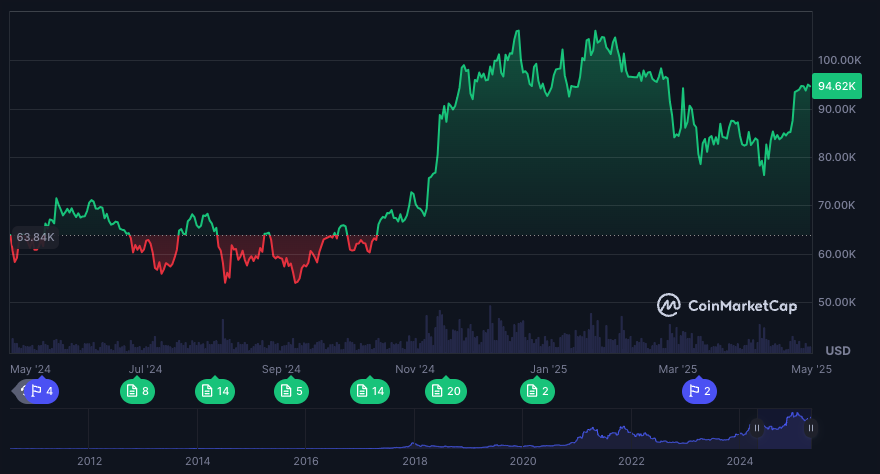Select the green news marker labeled 20
This screenshot has width=880, height=474.
[445, 391]
